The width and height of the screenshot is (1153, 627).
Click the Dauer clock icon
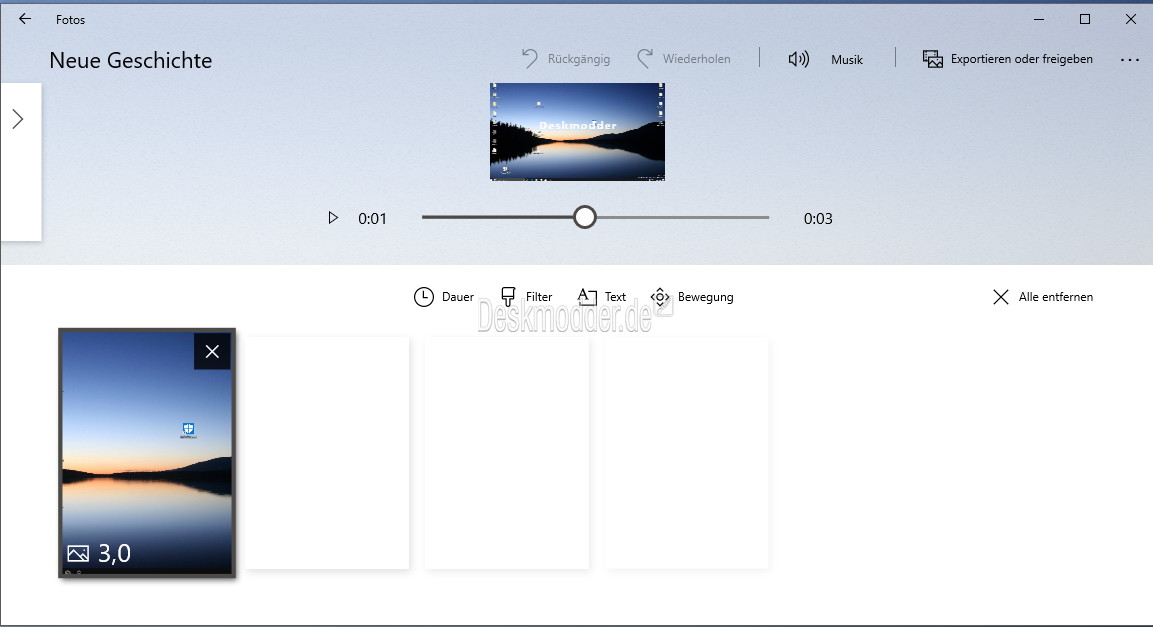tap(424, 297)
